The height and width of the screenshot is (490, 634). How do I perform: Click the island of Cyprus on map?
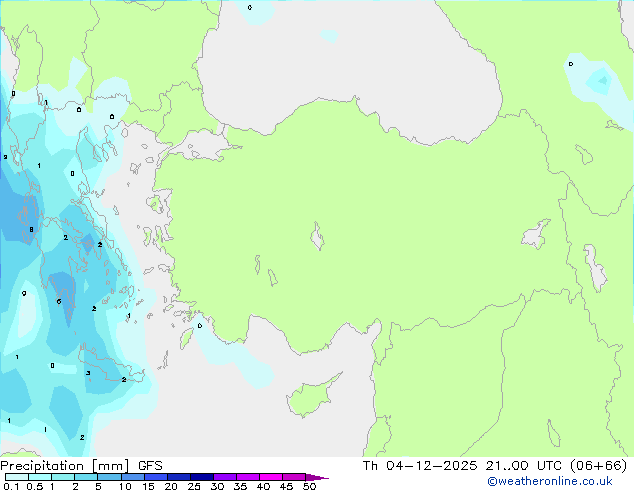[311, 397]
